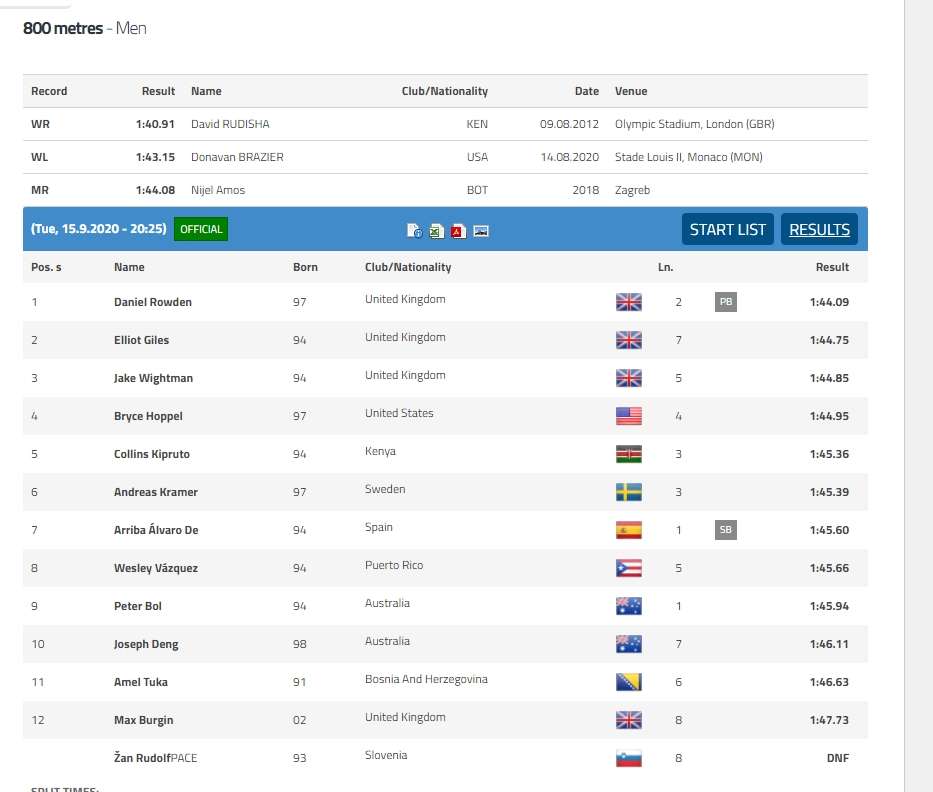Click Daniel Rowden's PB badge

coord(726,302)
